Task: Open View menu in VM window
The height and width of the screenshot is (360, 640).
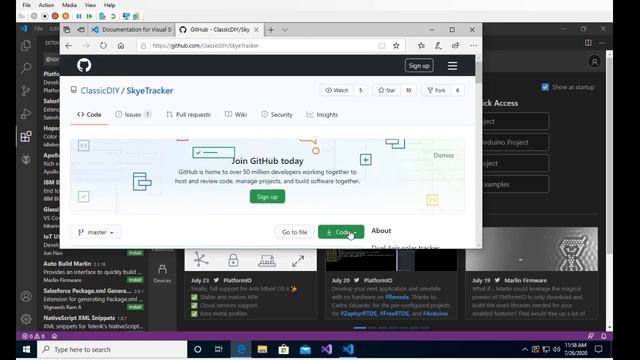Action: 90,5
